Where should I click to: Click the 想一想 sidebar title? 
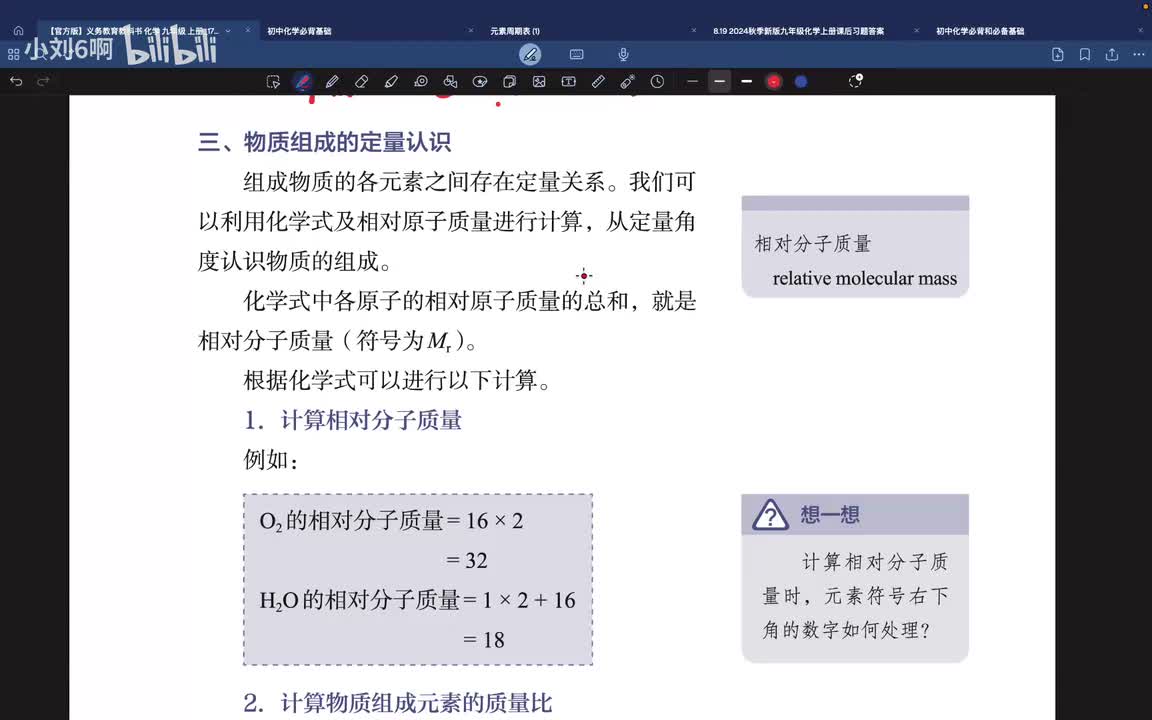pyautogui.click(x=830, y=514)
